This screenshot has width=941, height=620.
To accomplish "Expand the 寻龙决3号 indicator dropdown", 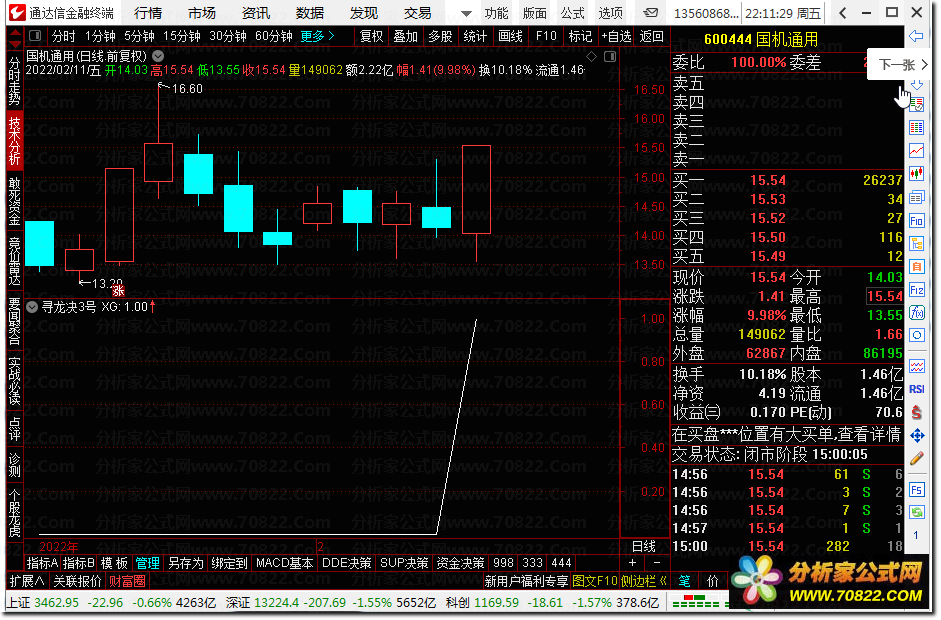I will click(x=32, y=307).
